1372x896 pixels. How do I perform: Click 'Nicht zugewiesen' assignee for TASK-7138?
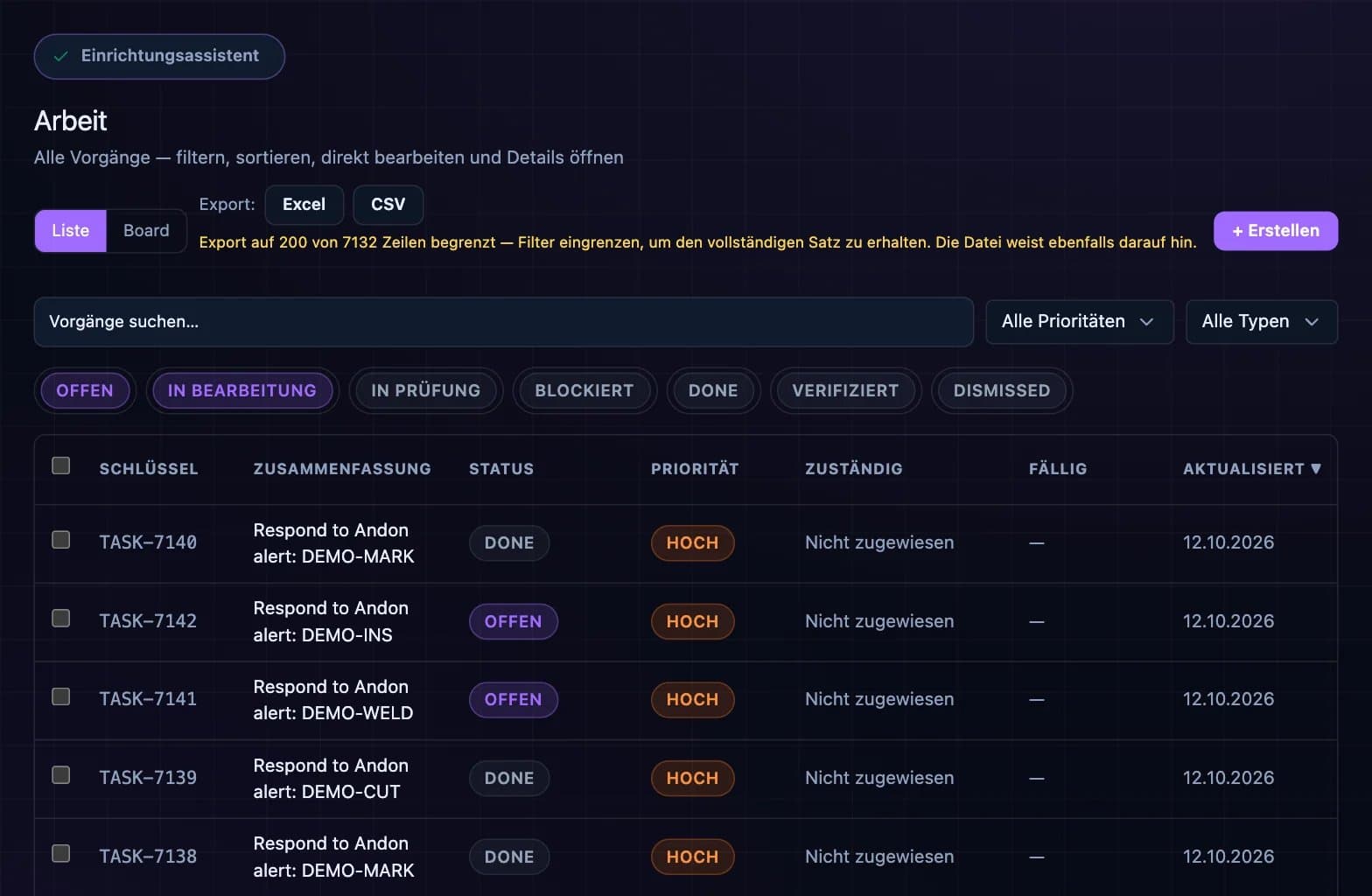(x=879, y=857)
